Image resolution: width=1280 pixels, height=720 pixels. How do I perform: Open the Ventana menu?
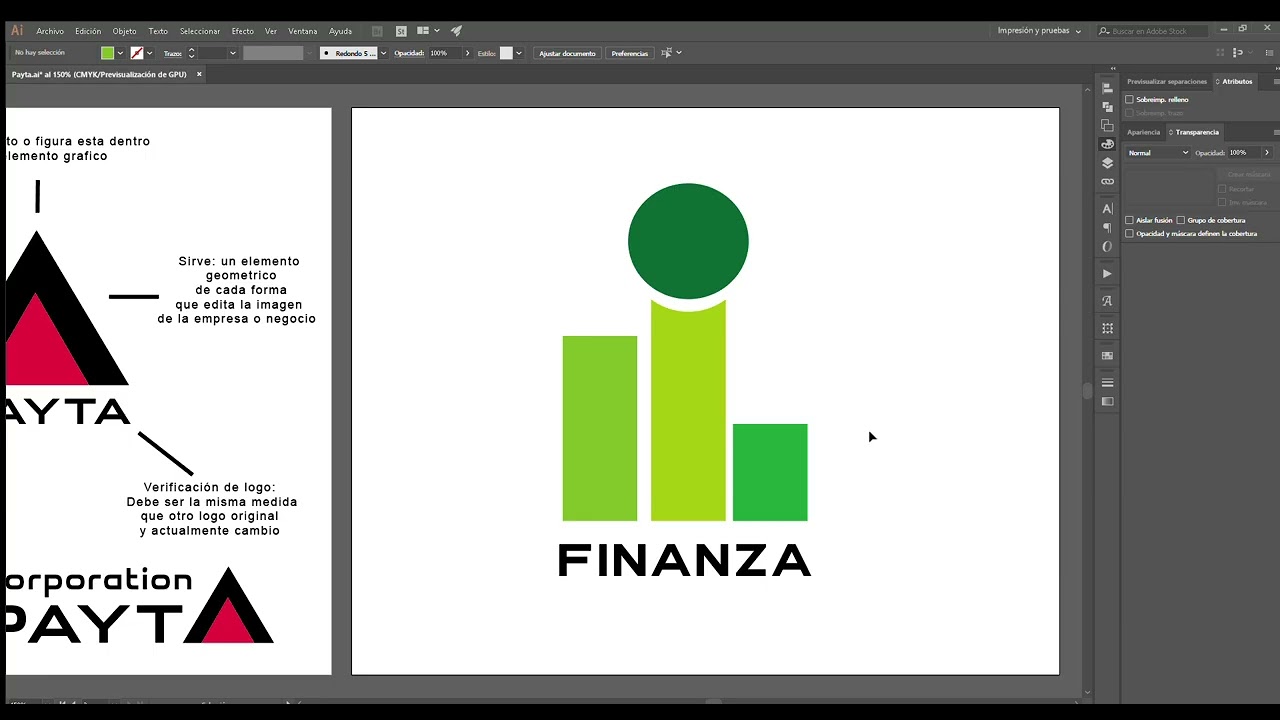303,31
